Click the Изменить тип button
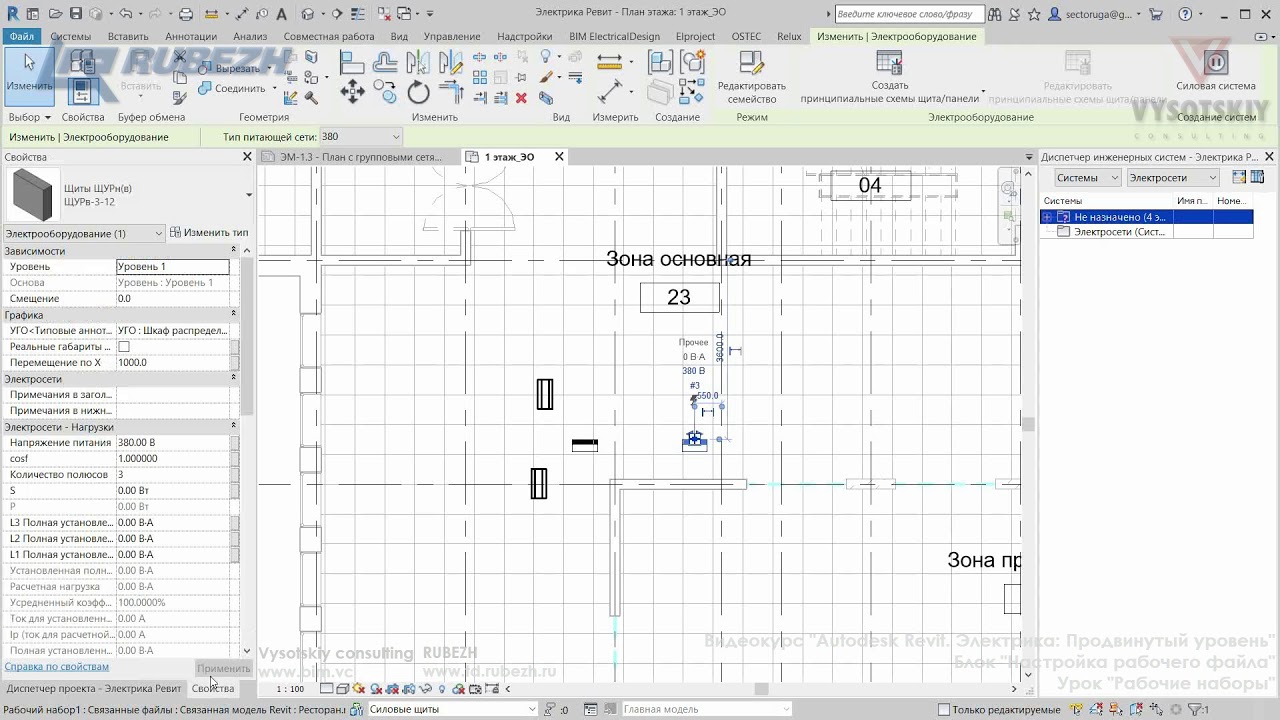 (x=209, y=233)
